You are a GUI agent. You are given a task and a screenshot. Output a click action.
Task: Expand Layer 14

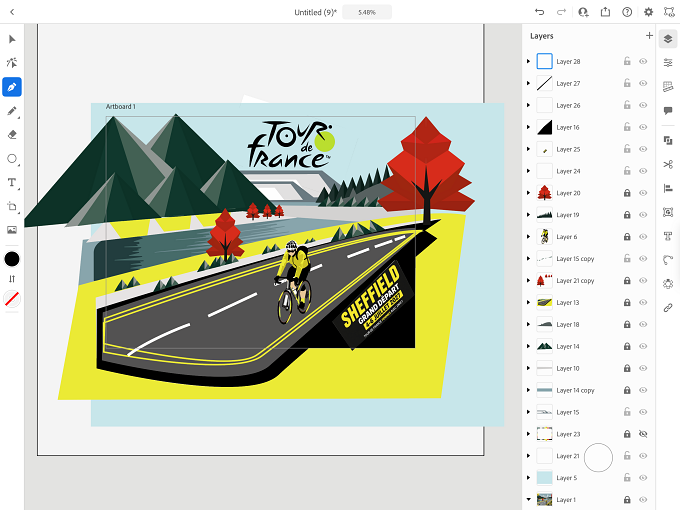pyautogui.click(x=528, y=346)
